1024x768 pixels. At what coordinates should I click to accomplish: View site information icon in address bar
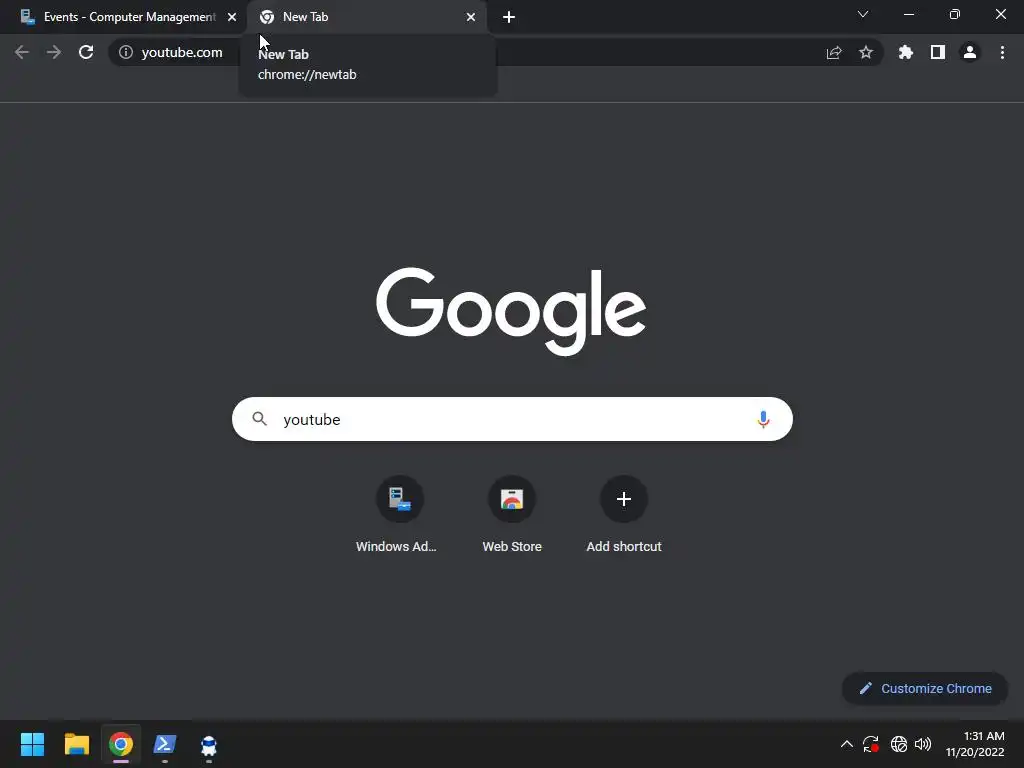(x=126, y=52)
